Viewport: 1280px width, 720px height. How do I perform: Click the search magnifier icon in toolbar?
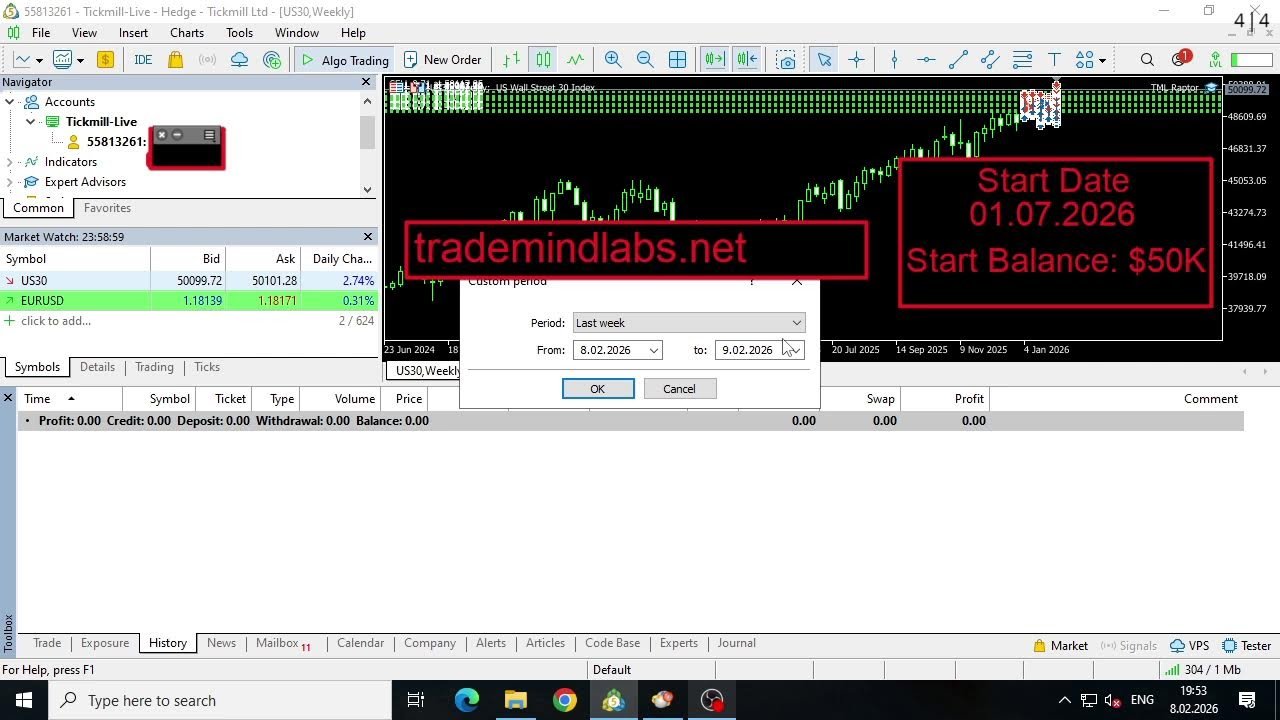click(x=1147, y=60)
